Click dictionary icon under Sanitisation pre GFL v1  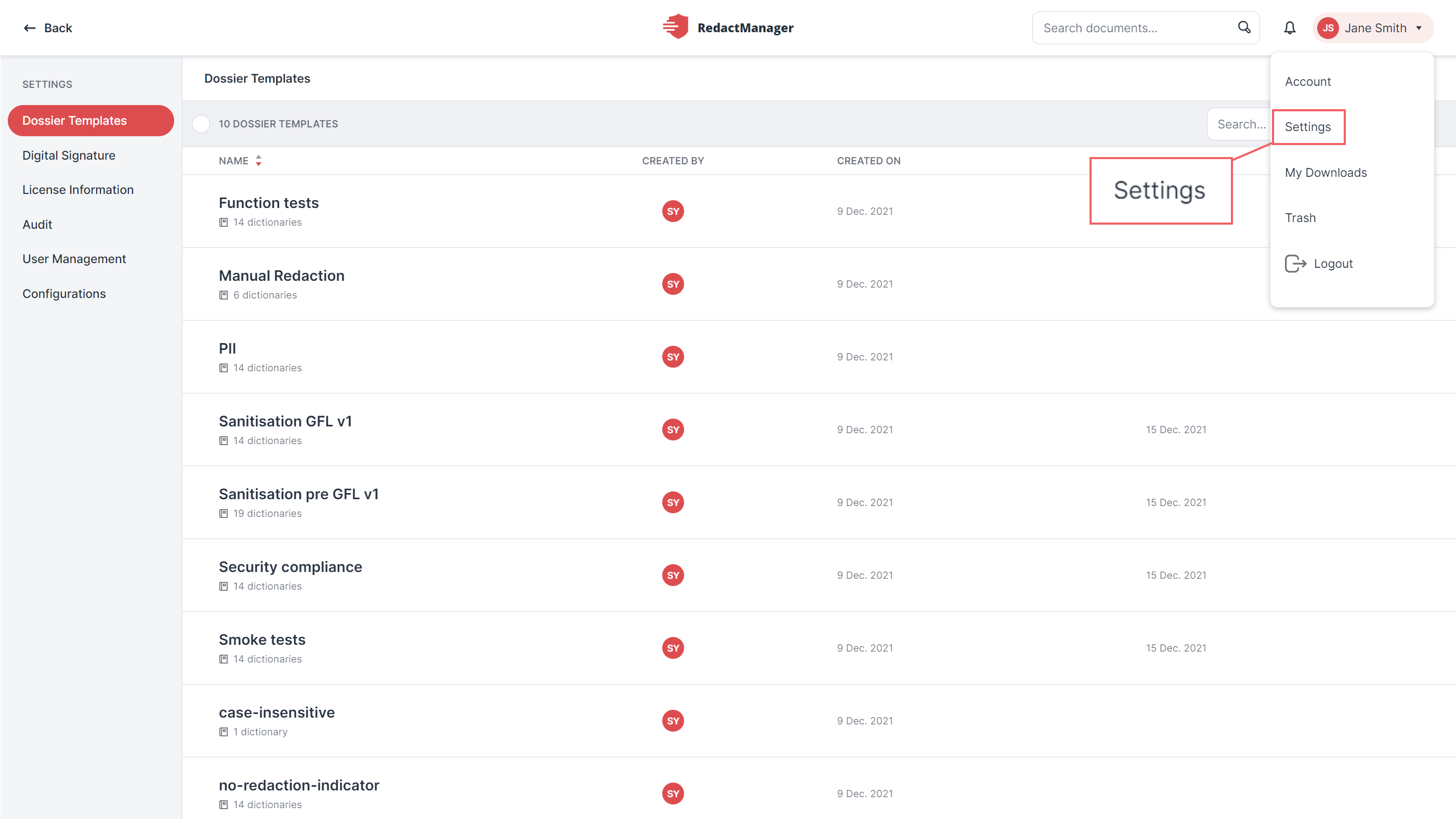pos(224,514)
